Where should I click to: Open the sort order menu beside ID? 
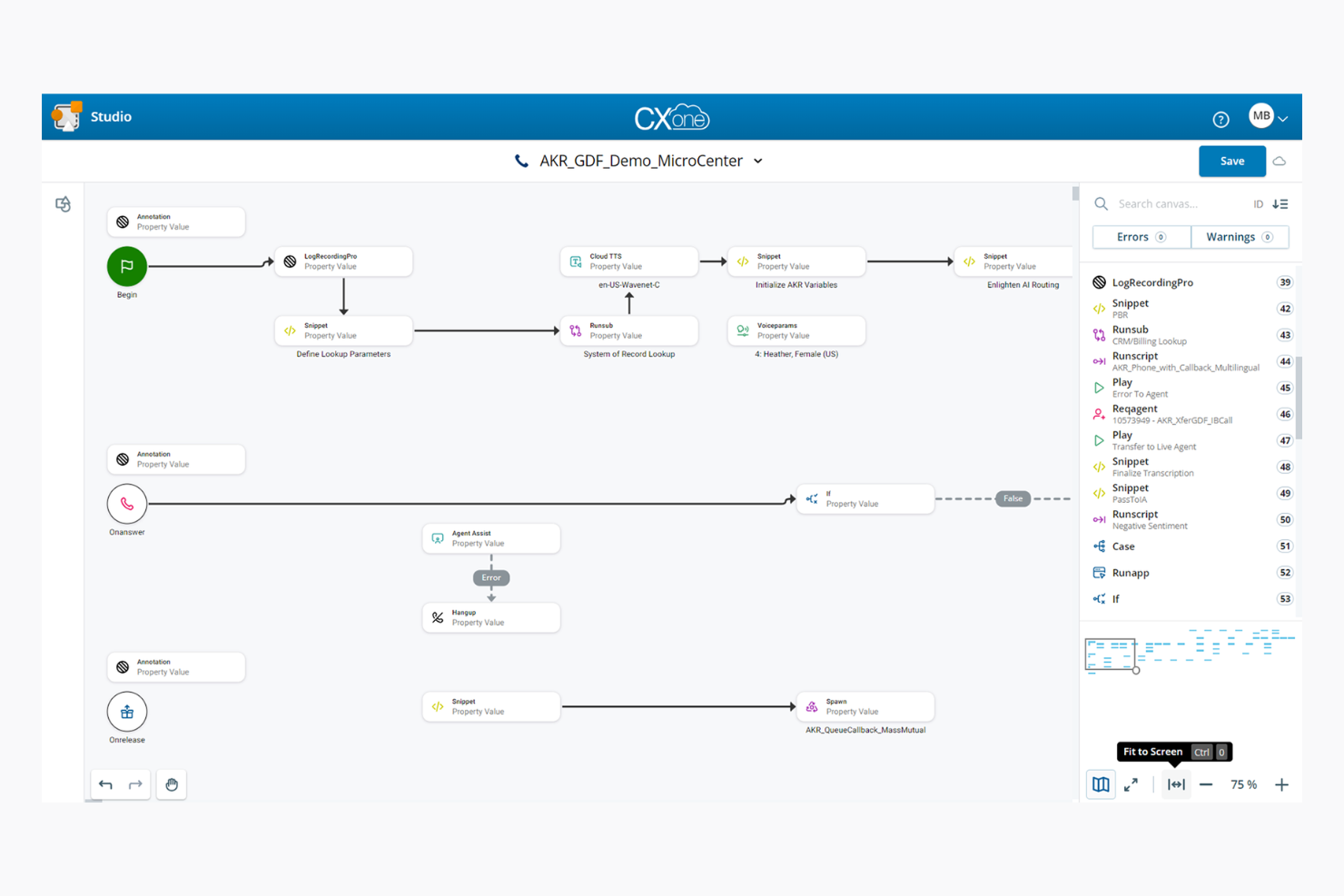click(x=1280, y=204)
